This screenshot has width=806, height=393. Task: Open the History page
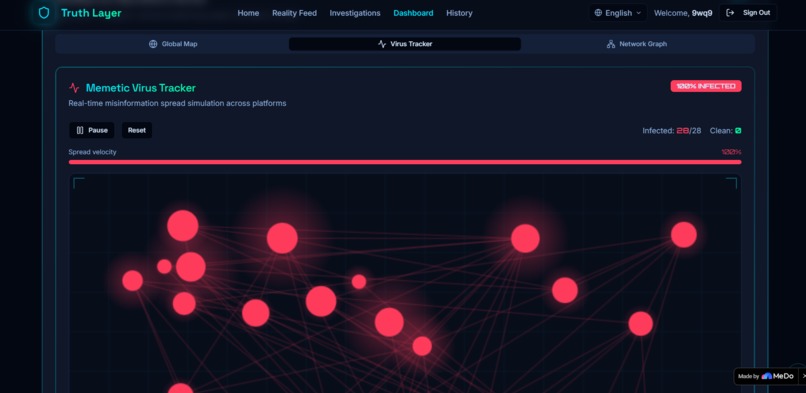pyautogui.click(x=459, y=13)
